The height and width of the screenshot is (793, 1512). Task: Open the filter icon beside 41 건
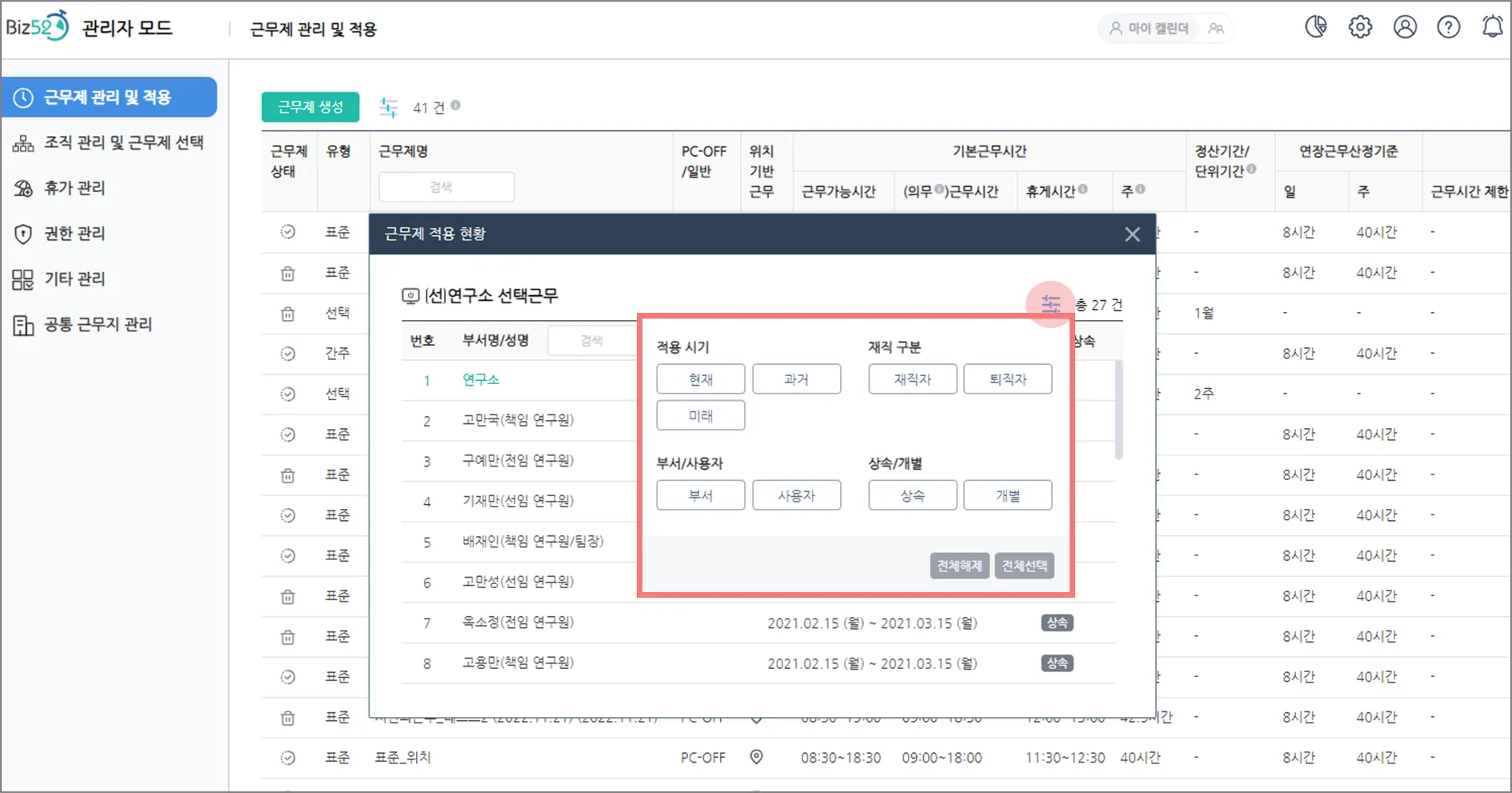point(389,107)
